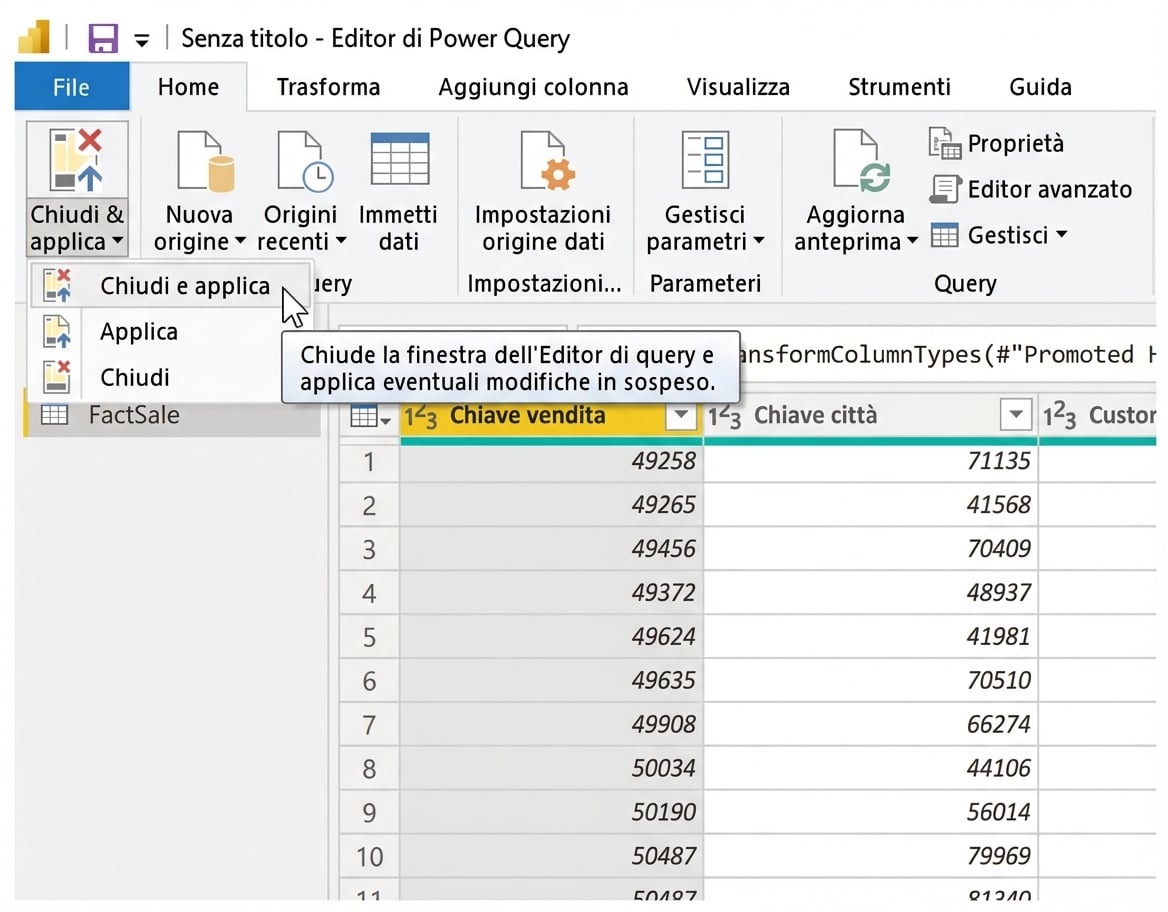Image resolution: width=1168 pixels, height=912 pixels.
Task: Click the Origini recenti icon
Action: pyautogui.click(x=305, y=161)
